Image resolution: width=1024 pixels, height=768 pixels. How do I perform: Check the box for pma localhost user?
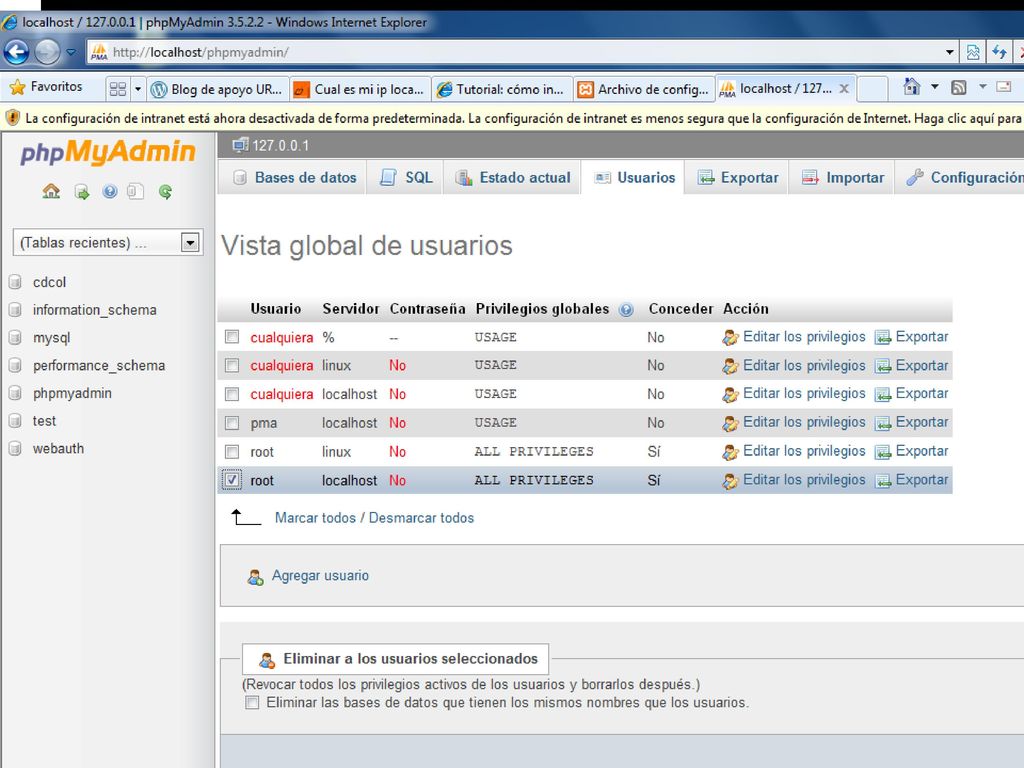pyautogui.click(x=232, y=423)
